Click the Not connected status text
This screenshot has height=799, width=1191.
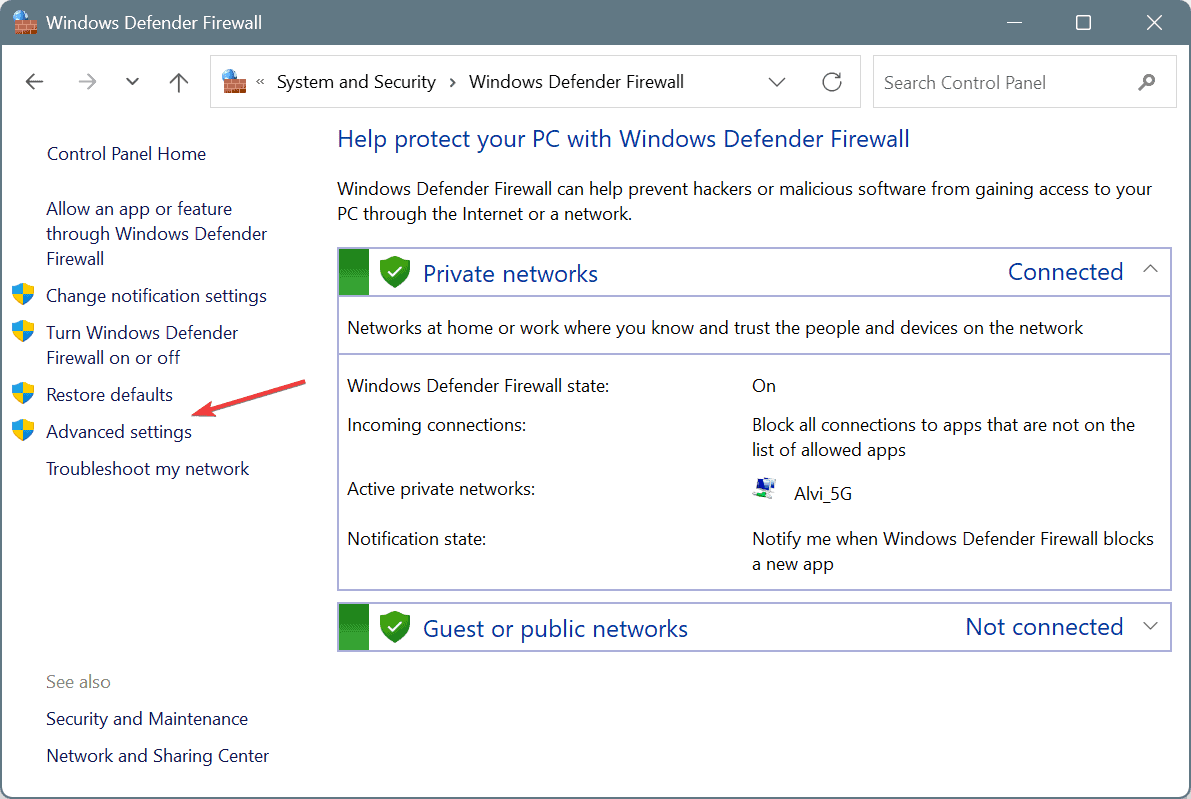click(x=1044, y=627)
